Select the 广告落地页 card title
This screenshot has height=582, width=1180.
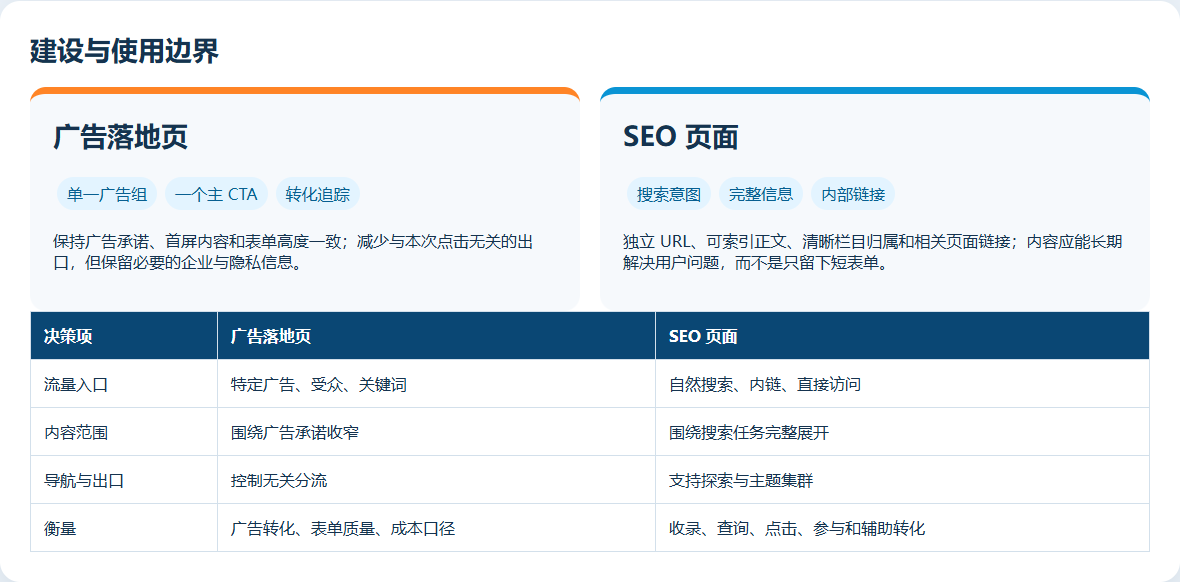120,137
